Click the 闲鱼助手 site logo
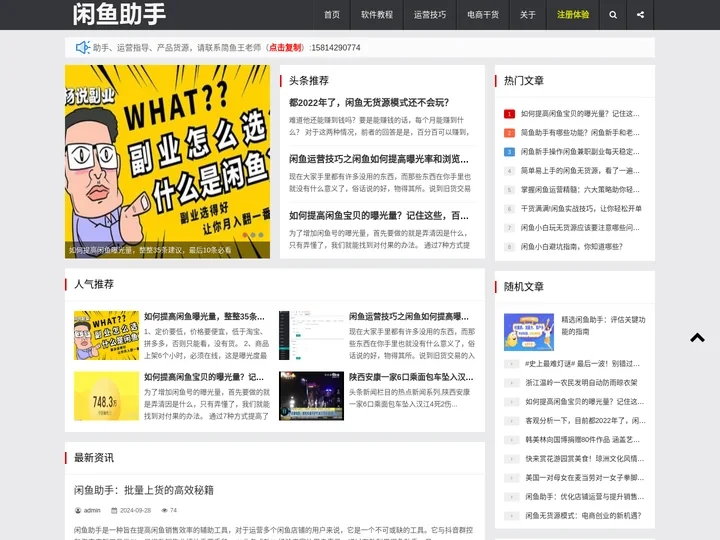Image resolution: width=720 pixels, height=540 pixels. tap(119, 14)
